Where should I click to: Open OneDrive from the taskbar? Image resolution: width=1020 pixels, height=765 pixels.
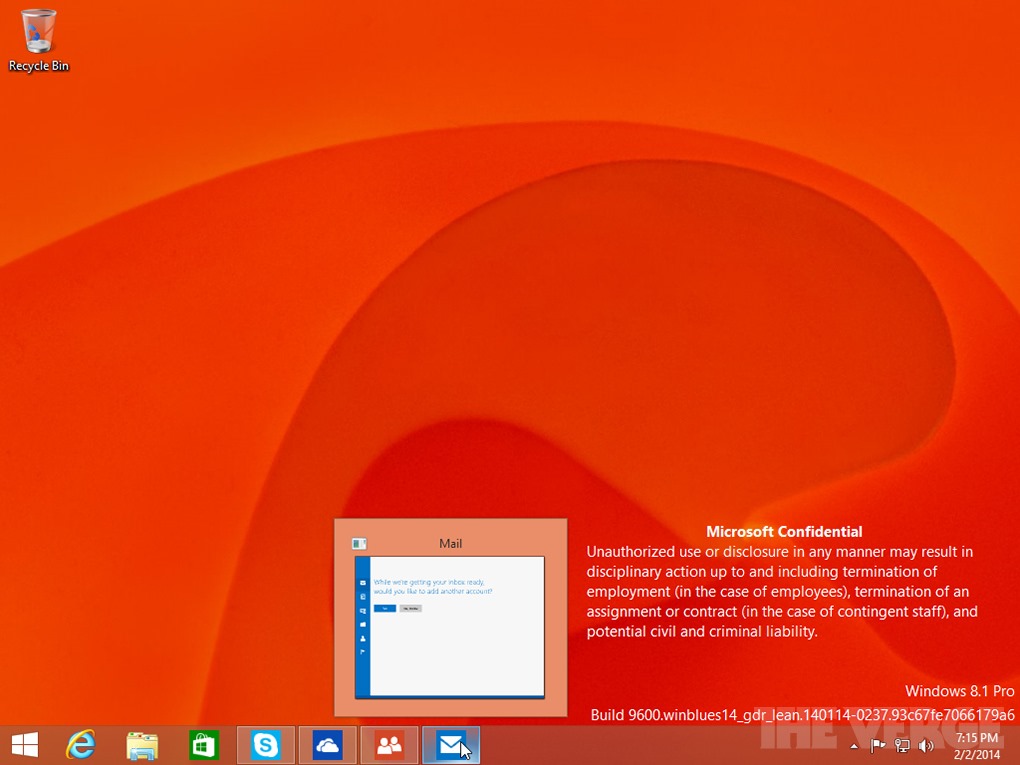327,745
